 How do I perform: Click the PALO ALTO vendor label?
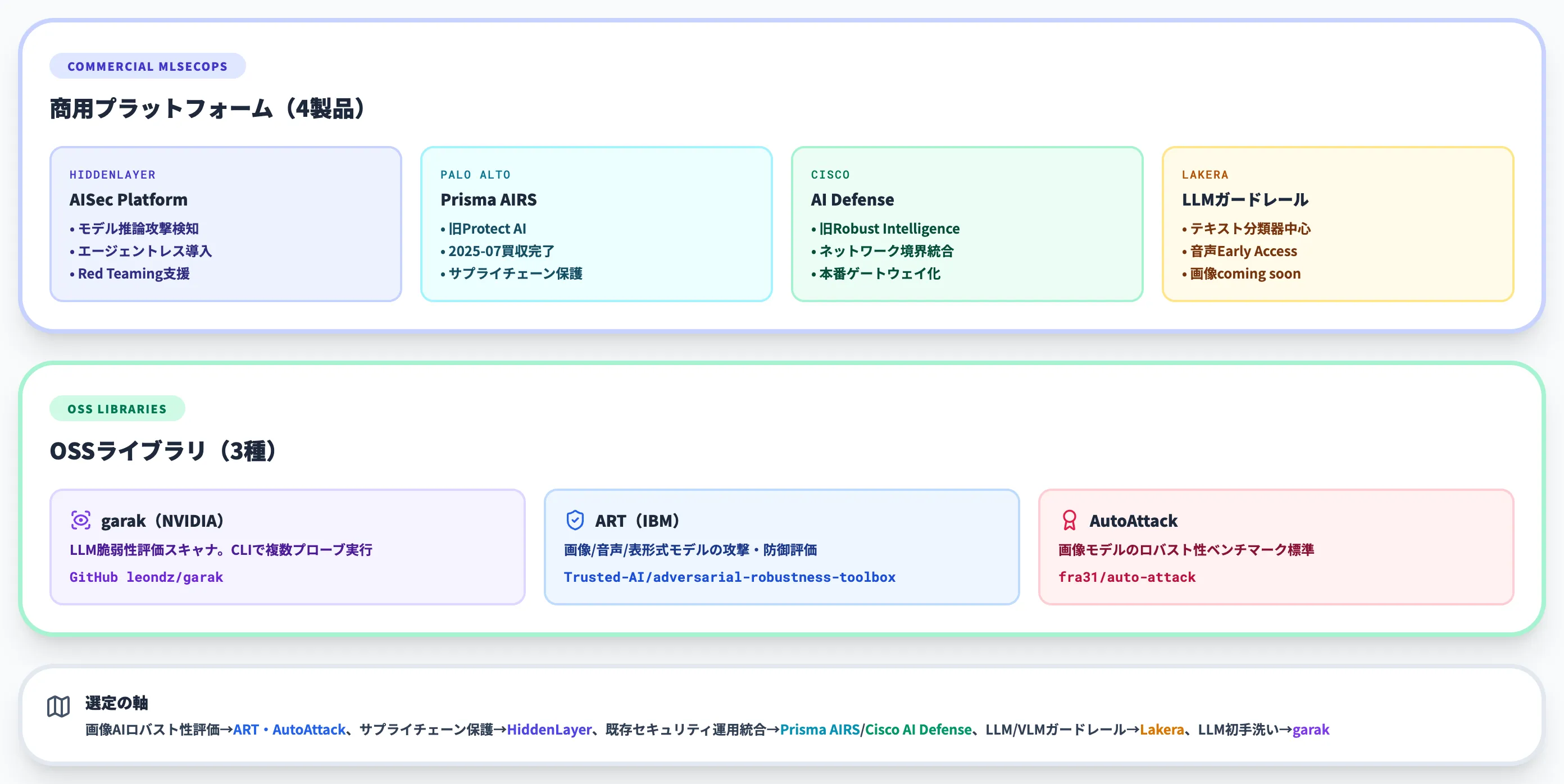pyautogui.click(x=475, y=175)
